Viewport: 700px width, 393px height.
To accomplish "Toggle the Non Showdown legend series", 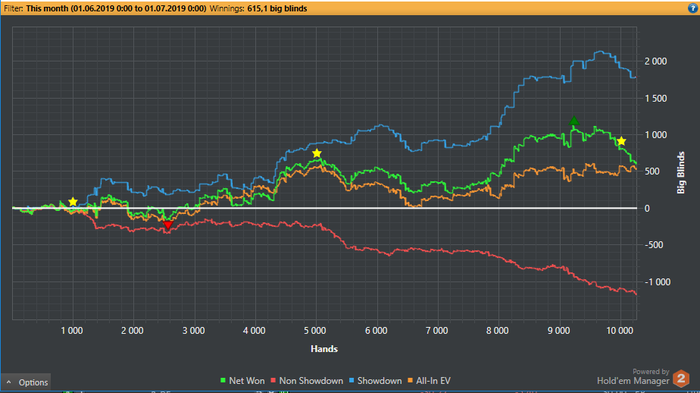I will [x=307, y=381].
